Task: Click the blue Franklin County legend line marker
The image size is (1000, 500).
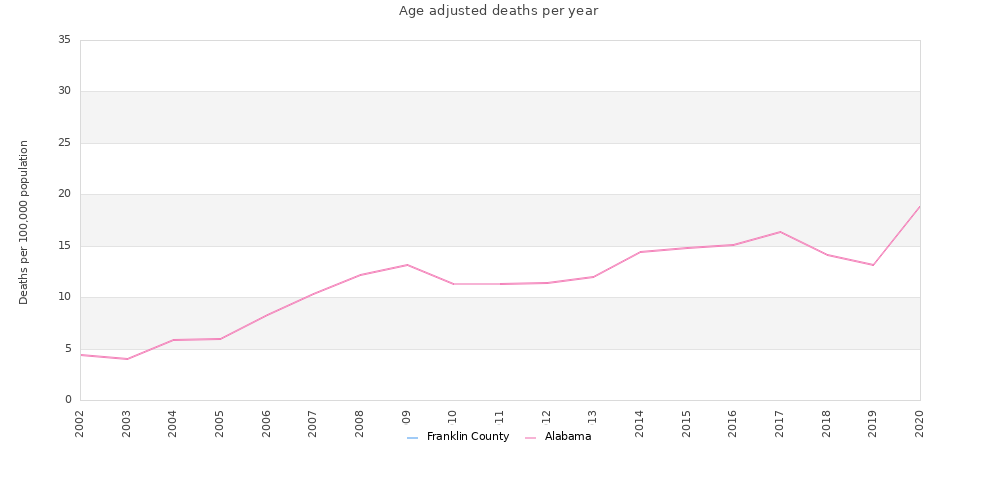Action: tap(412, 438)
